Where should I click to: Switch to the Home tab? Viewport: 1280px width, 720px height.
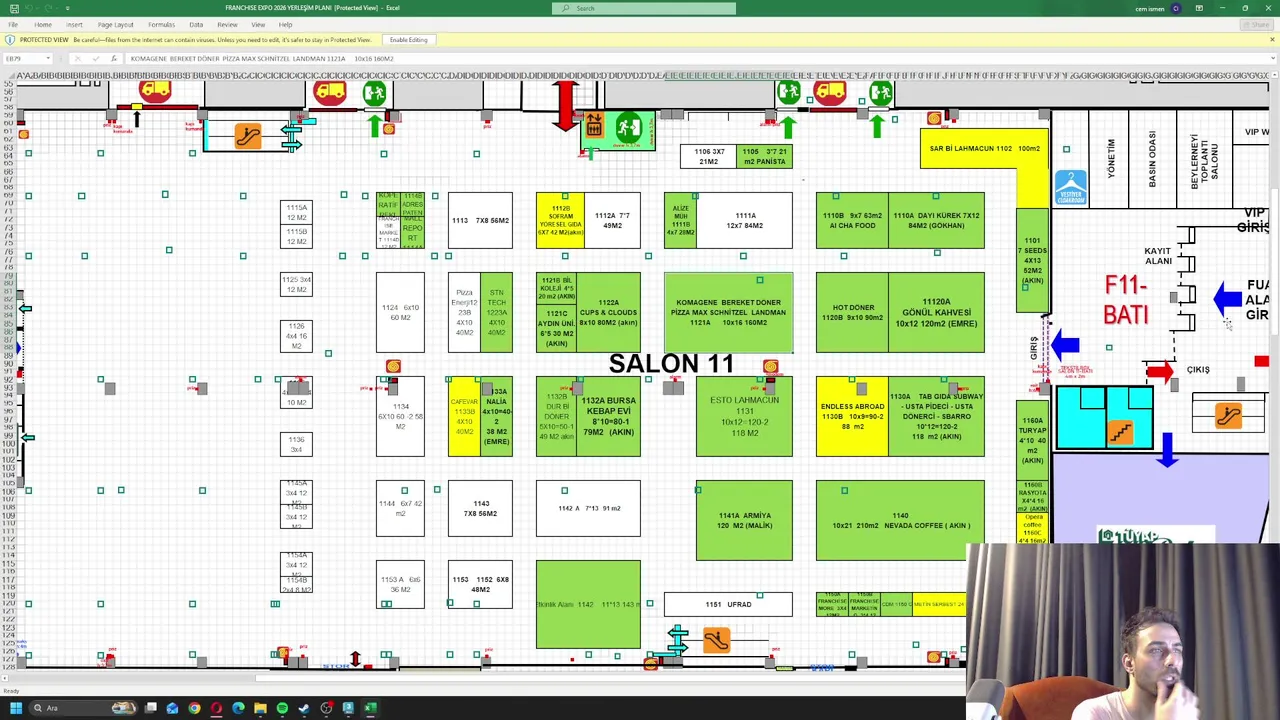(x=43, y=24)
